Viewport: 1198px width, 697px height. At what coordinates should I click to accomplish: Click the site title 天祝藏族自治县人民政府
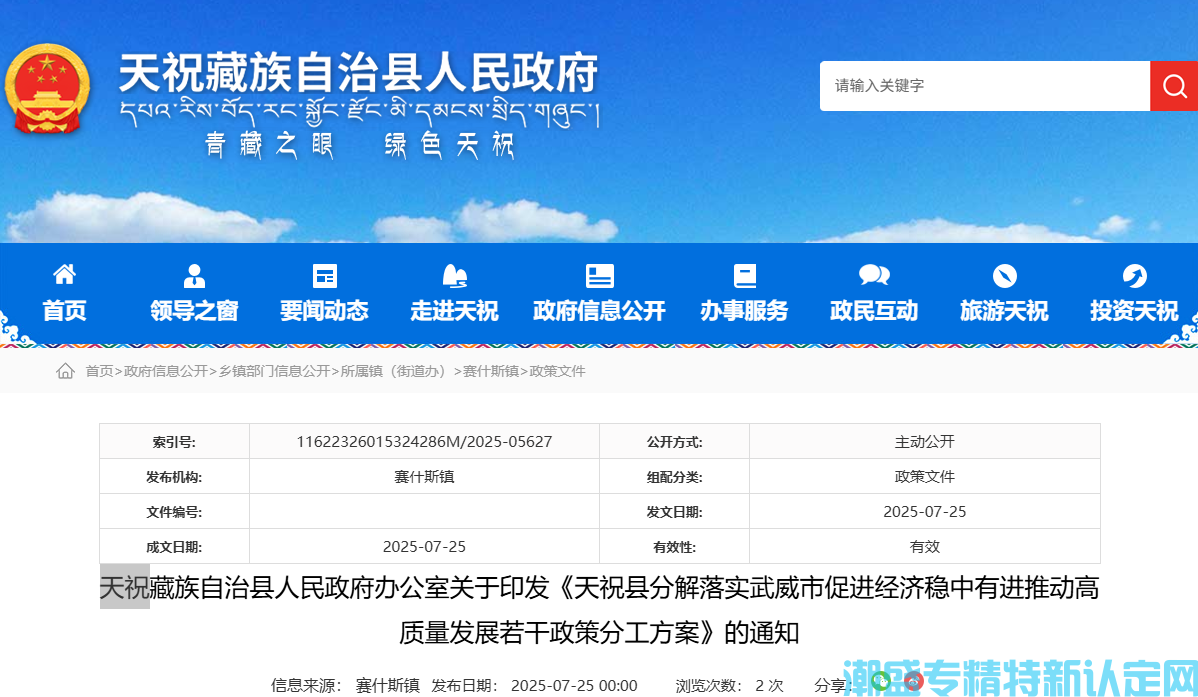click(x=358, y=73)
